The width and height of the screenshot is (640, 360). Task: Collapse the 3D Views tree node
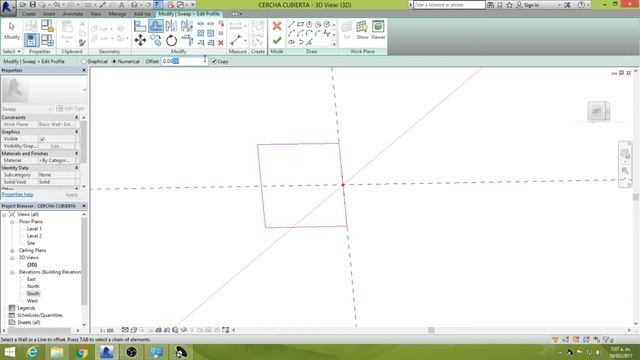[x=12, y=258]
